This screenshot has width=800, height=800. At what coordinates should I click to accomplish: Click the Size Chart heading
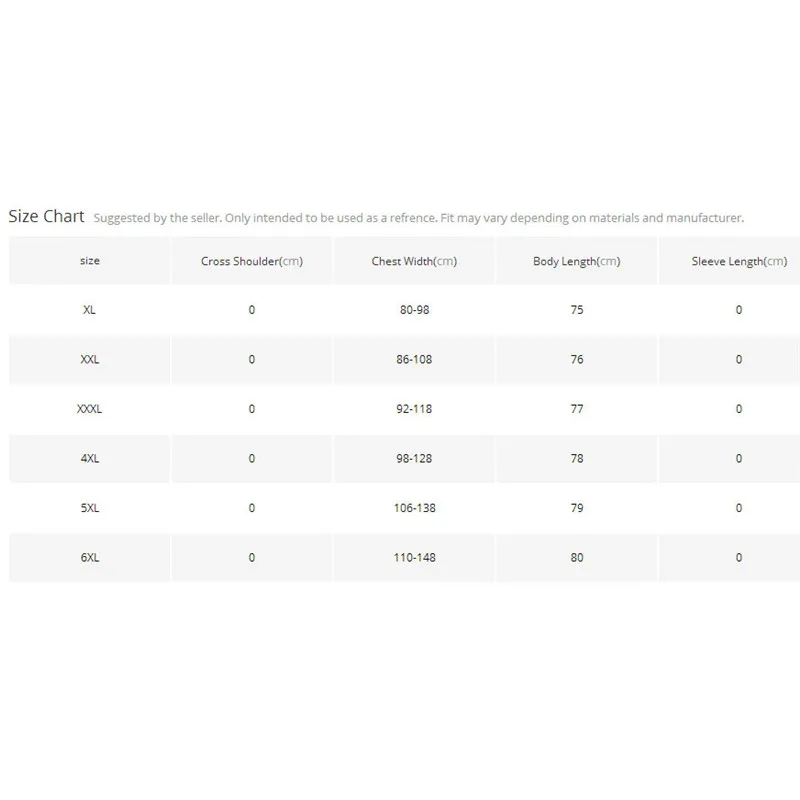(46, 216)
